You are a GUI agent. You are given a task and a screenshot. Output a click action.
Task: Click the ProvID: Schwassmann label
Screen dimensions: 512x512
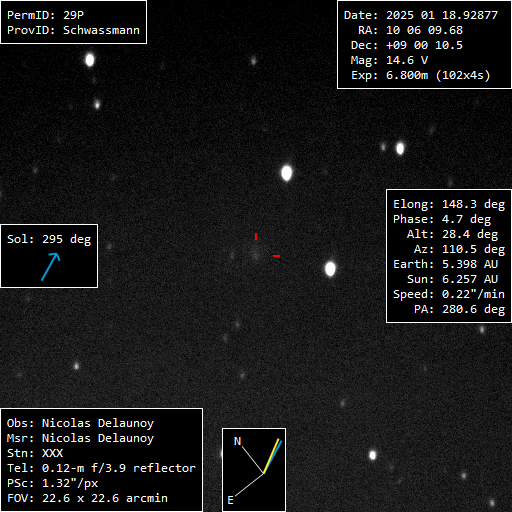coord(73,30)
